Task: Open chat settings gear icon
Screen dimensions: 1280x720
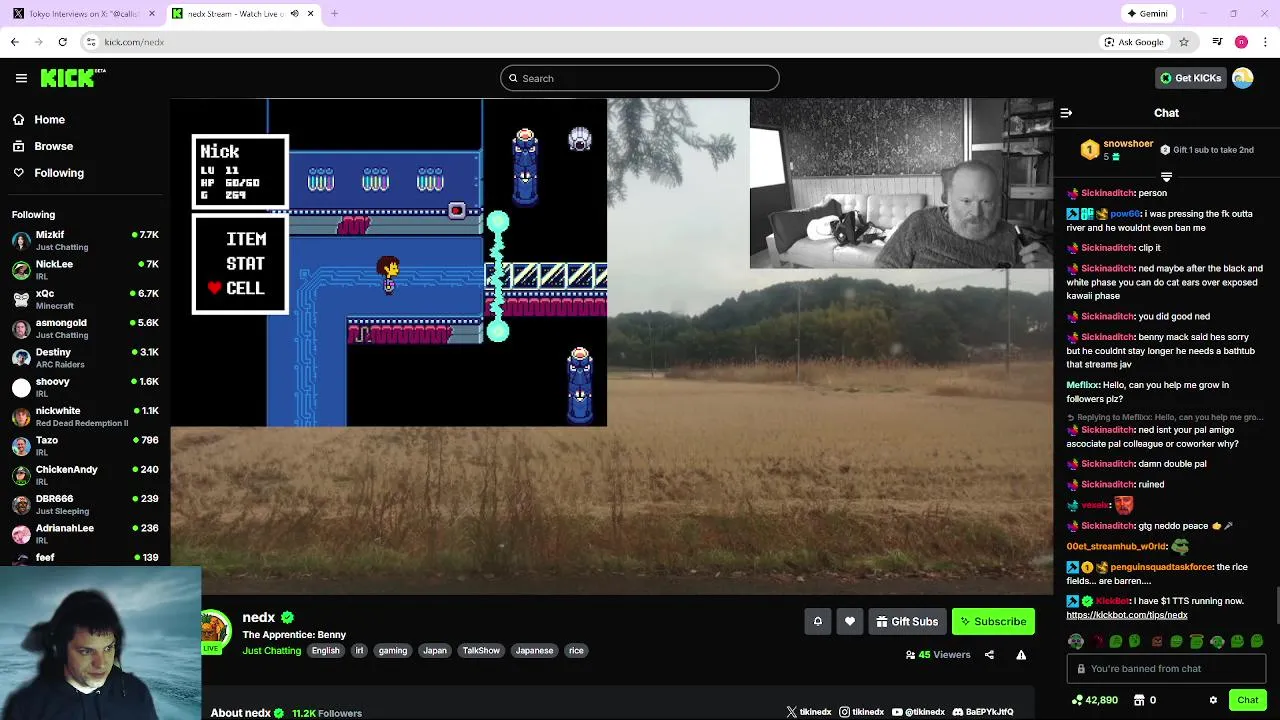Action: [1213, 700]
